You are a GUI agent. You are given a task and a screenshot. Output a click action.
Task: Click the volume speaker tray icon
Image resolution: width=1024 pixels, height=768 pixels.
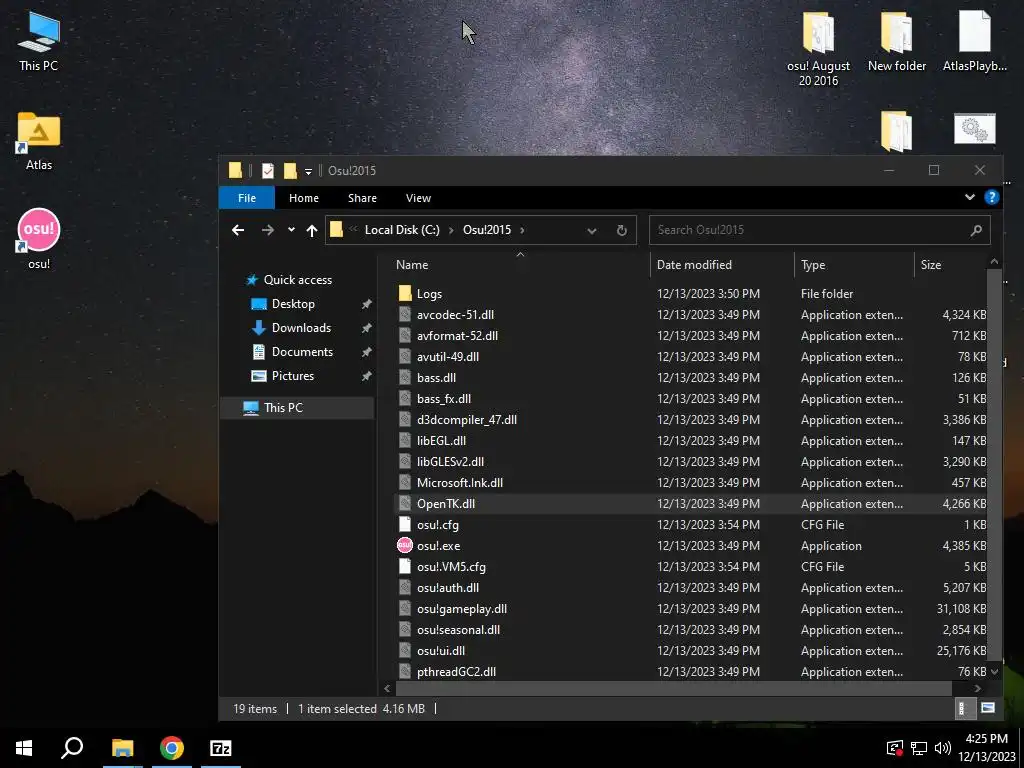[942, 748]
